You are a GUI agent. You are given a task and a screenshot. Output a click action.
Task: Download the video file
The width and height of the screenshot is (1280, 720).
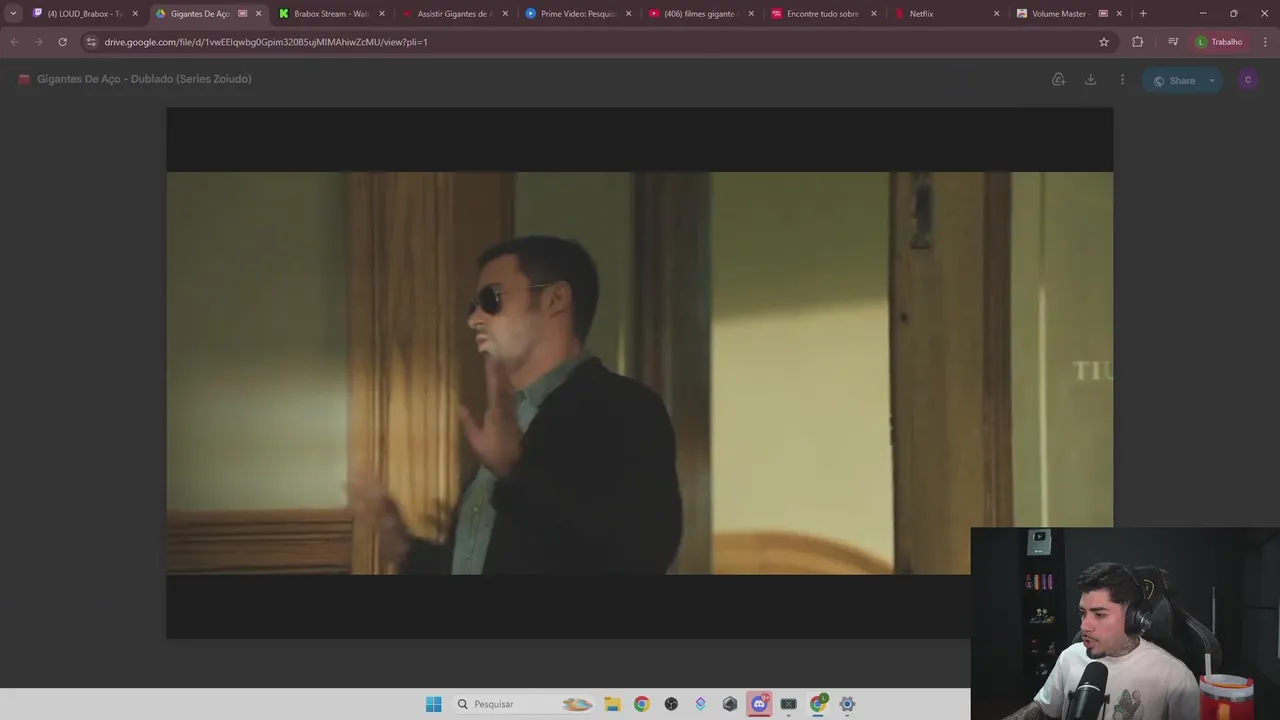[1090, 80]
